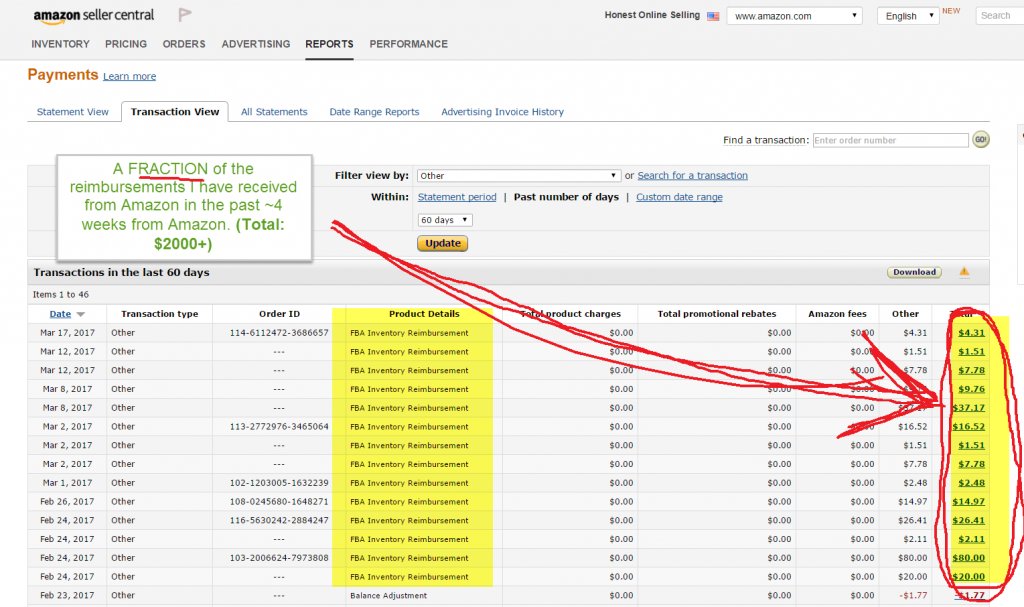Click Search for a transaction link
The height and width of the screenshot is (607, 1024).
click(x=692, y=175)
